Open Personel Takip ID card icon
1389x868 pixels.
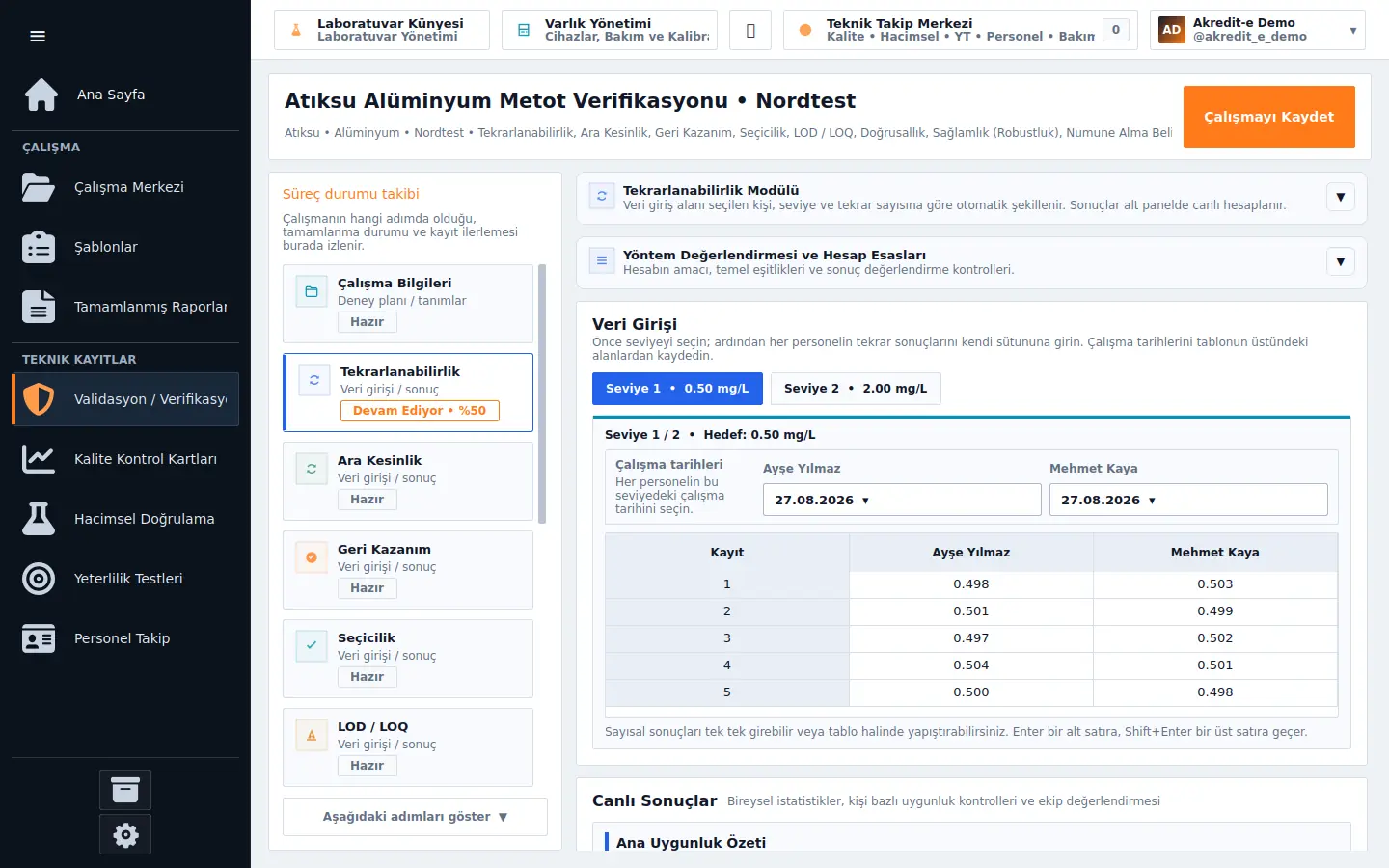[x=39, y=638]
